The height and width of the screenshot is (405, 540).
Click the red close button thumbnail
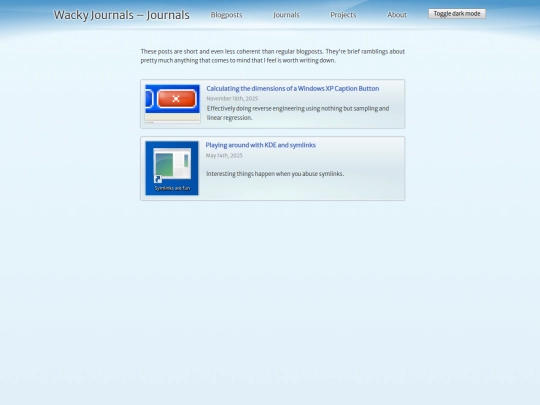[173, 104]
